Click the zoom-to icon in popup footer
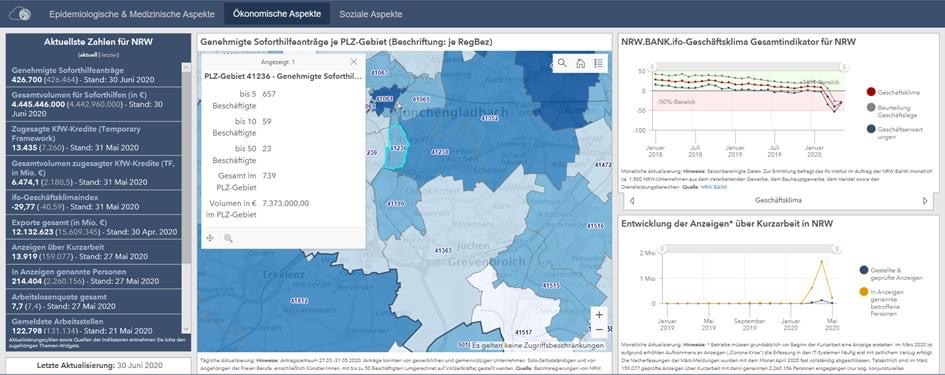 coord(228,238)
